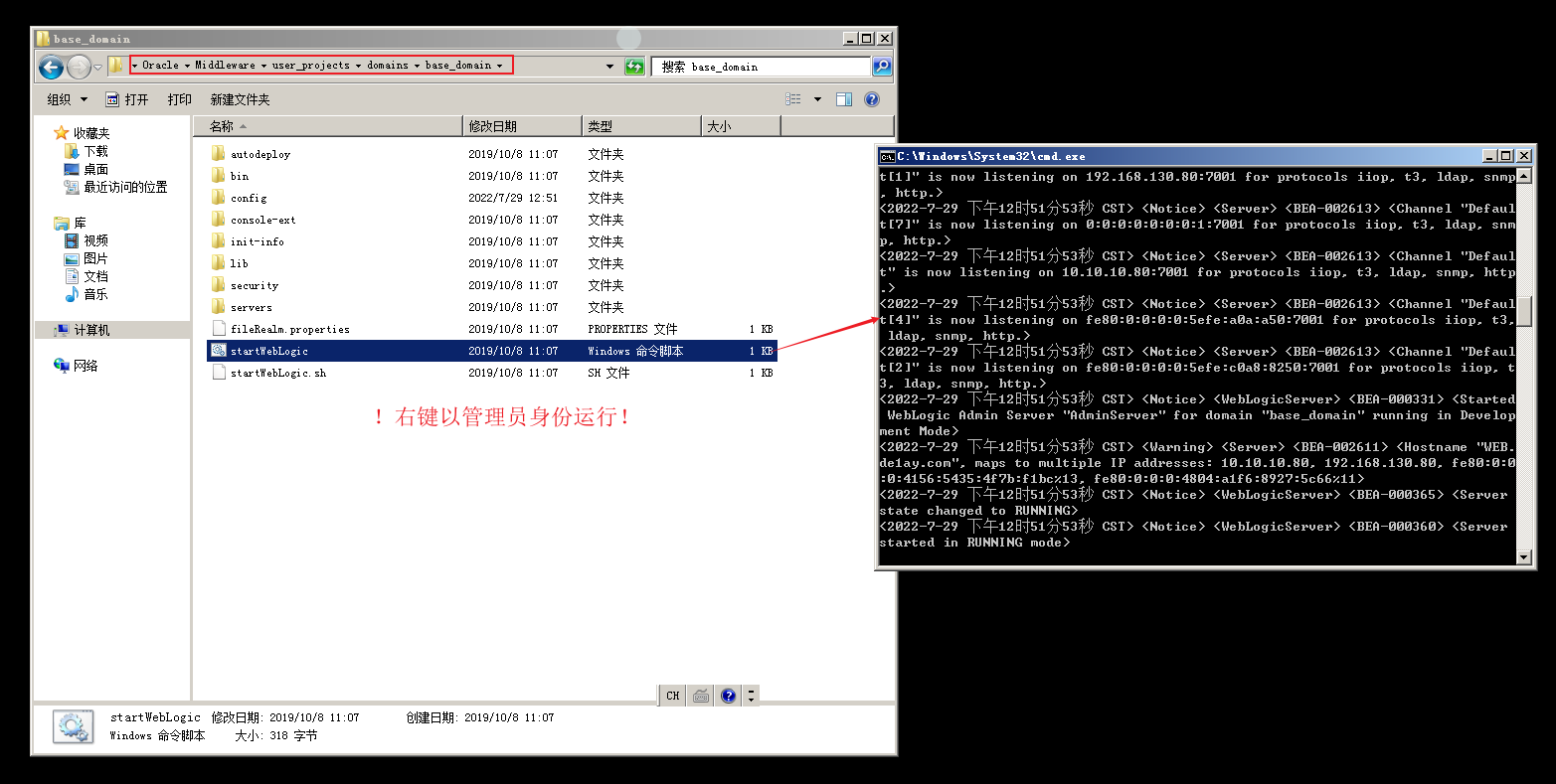Sort by the 修改日期 column header

[x=523, y=126]
